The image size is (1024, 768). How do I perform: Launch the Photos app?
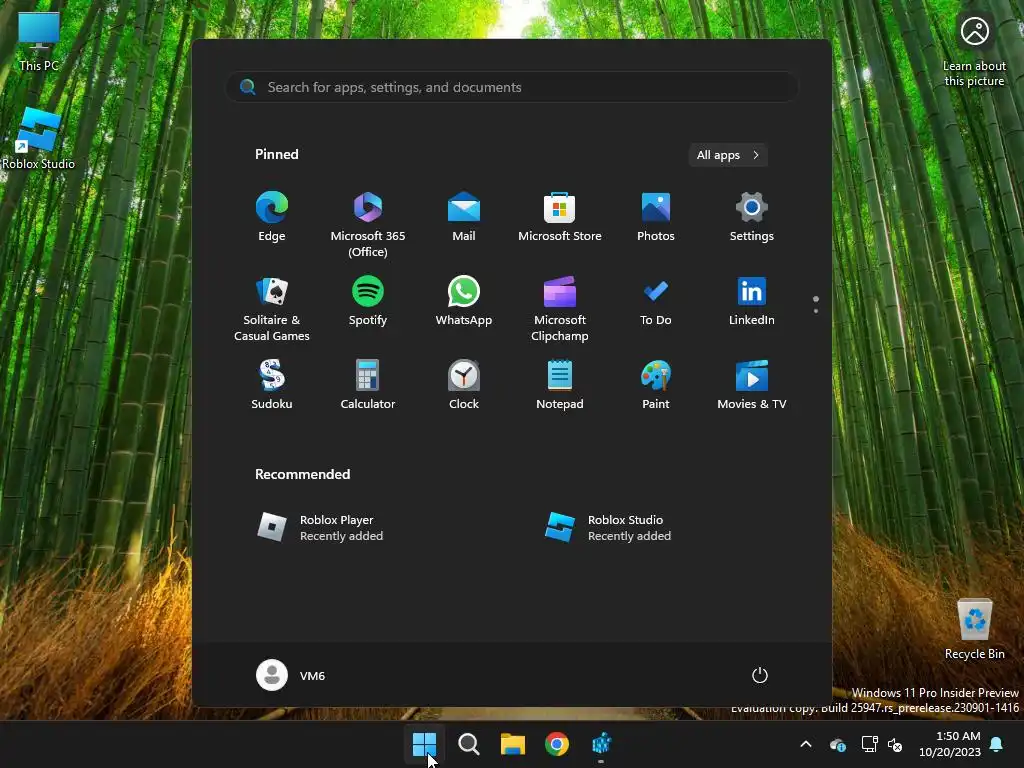pos(656,217)
